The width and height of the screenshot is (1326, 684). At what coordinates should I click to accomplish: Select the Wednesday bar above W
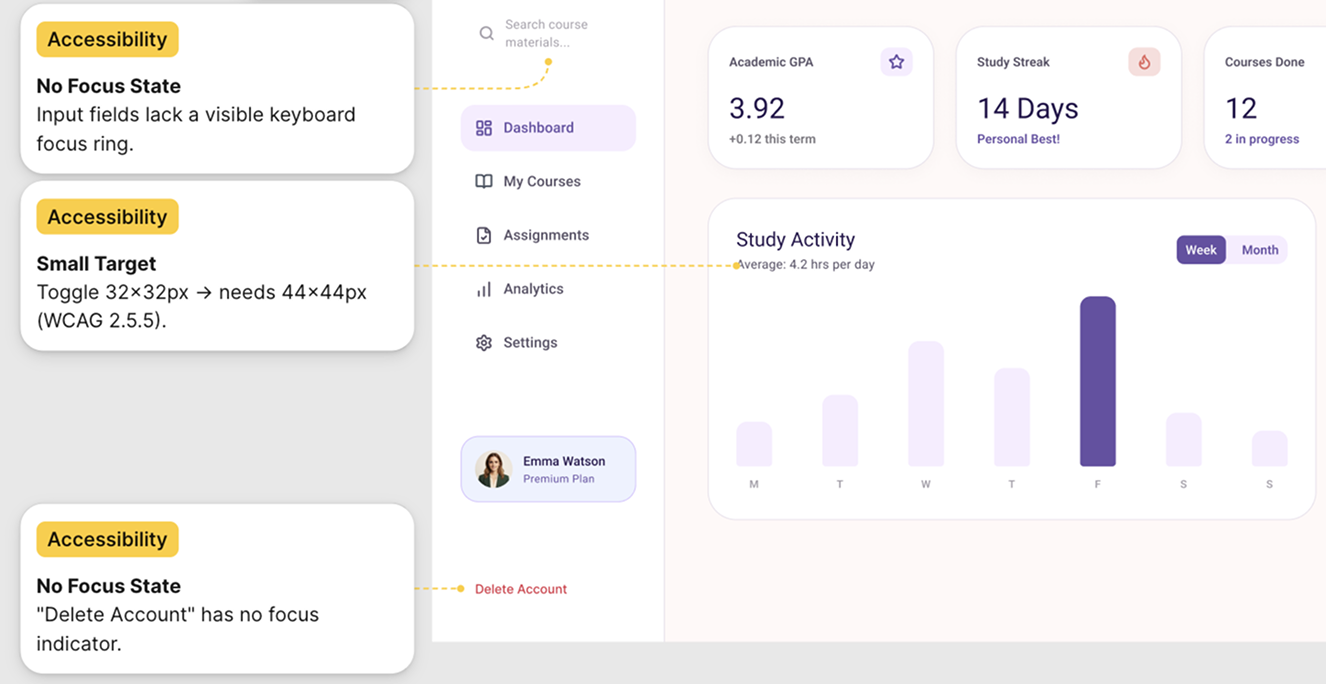pos(926,404)
